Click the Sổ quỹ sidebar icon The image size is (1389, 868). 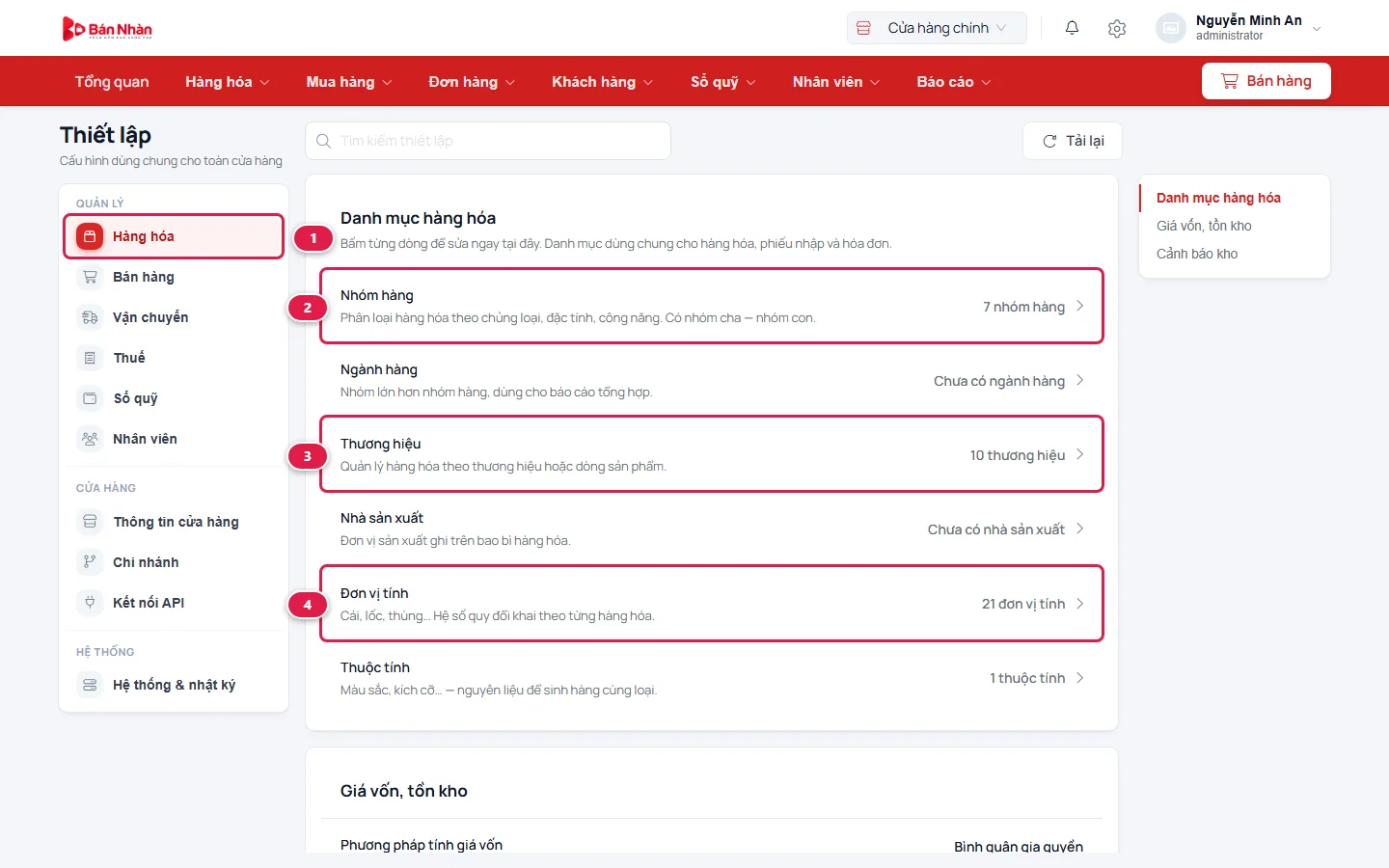point(90,398)
